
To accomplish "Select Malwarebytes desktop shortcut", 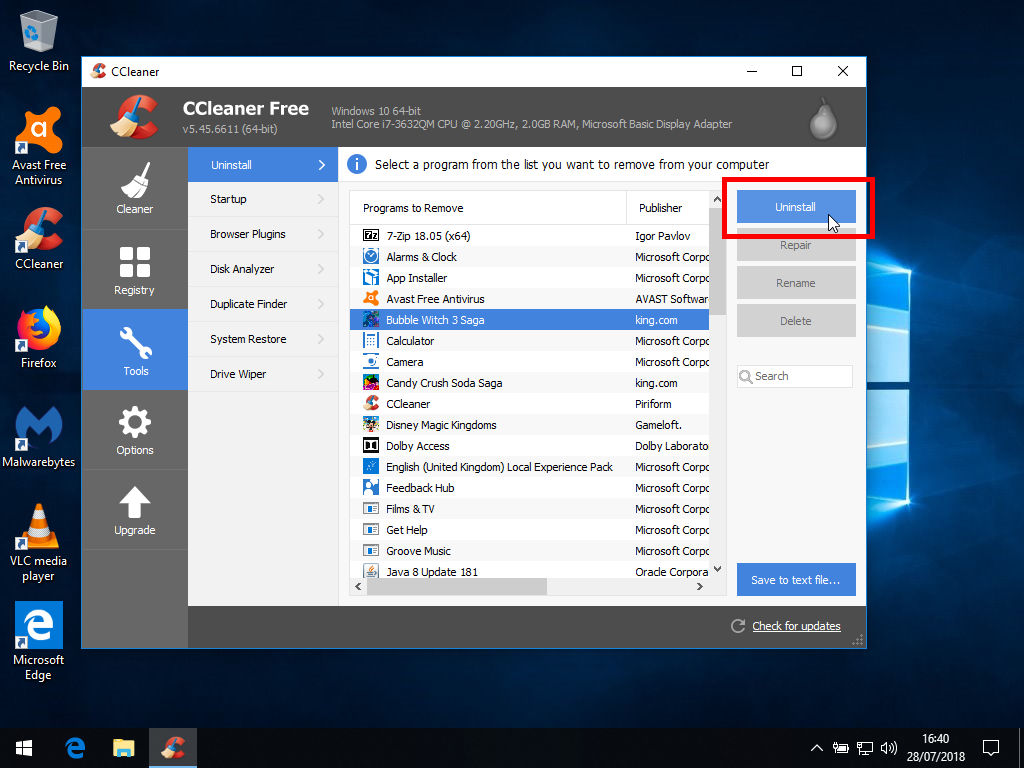I will click(39, 437).
